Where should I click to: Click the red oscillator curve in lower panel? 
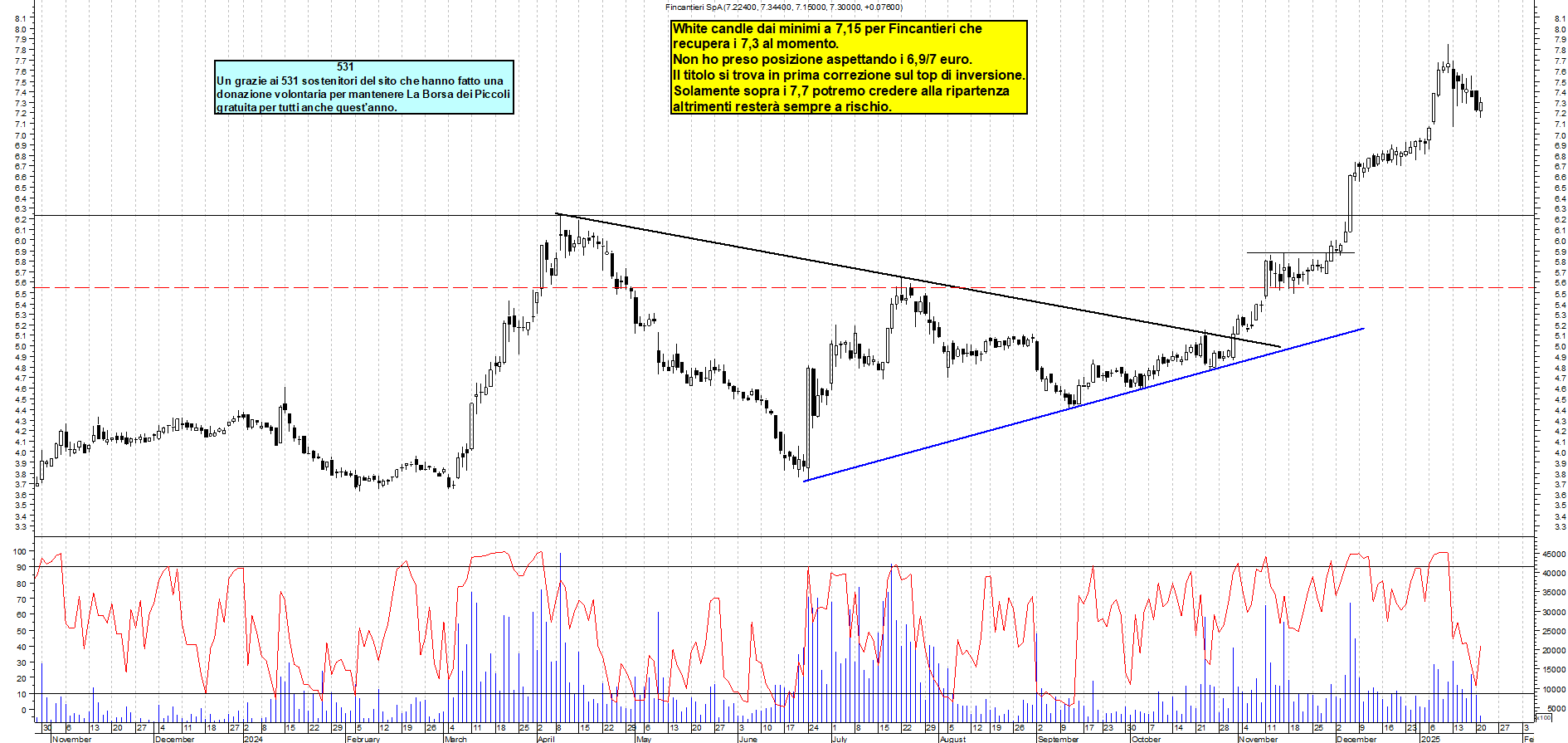(757, 631)
